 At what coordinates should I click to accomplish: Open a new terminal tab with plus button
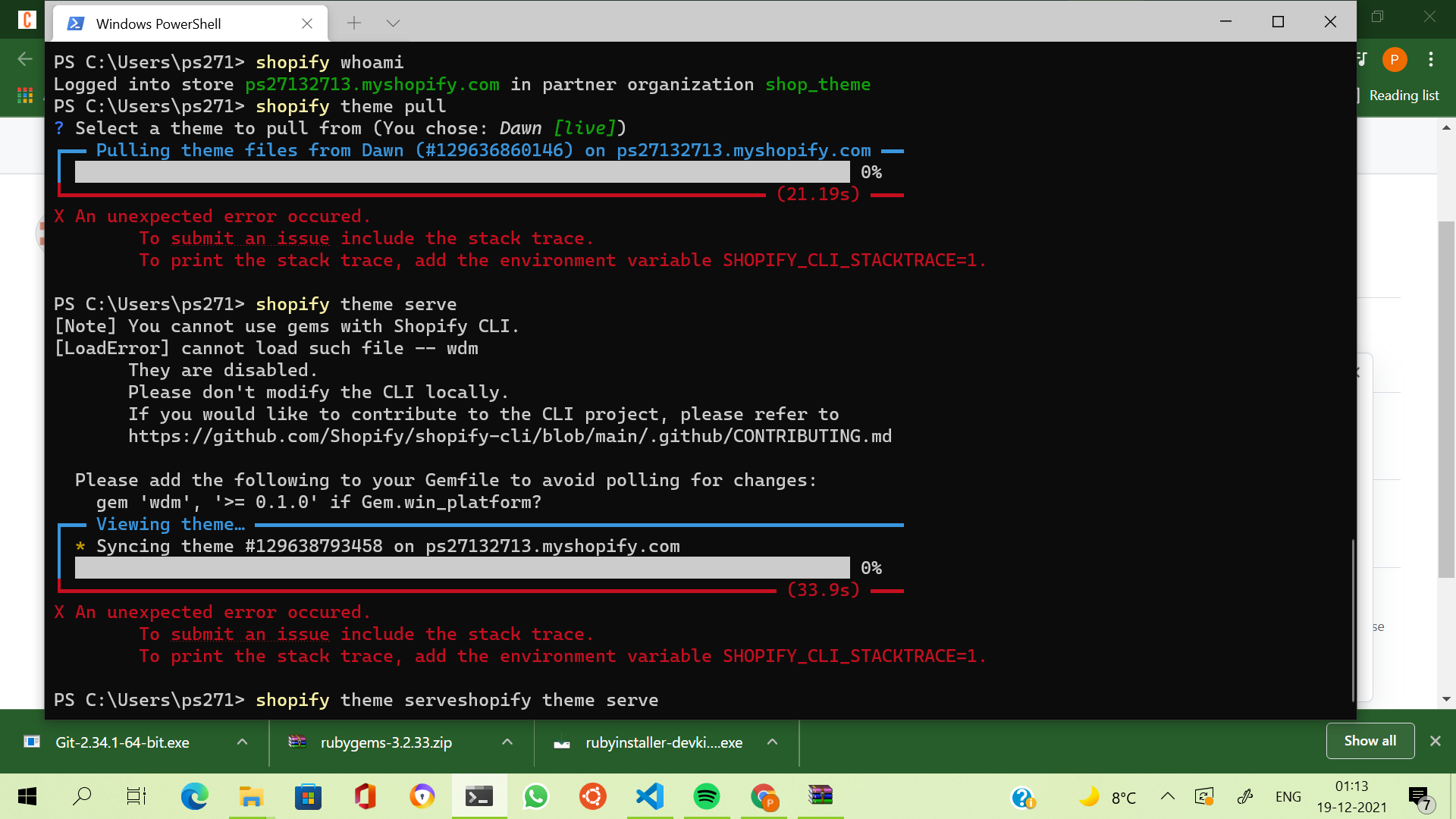pyautogui.click(x=353, y=23)
